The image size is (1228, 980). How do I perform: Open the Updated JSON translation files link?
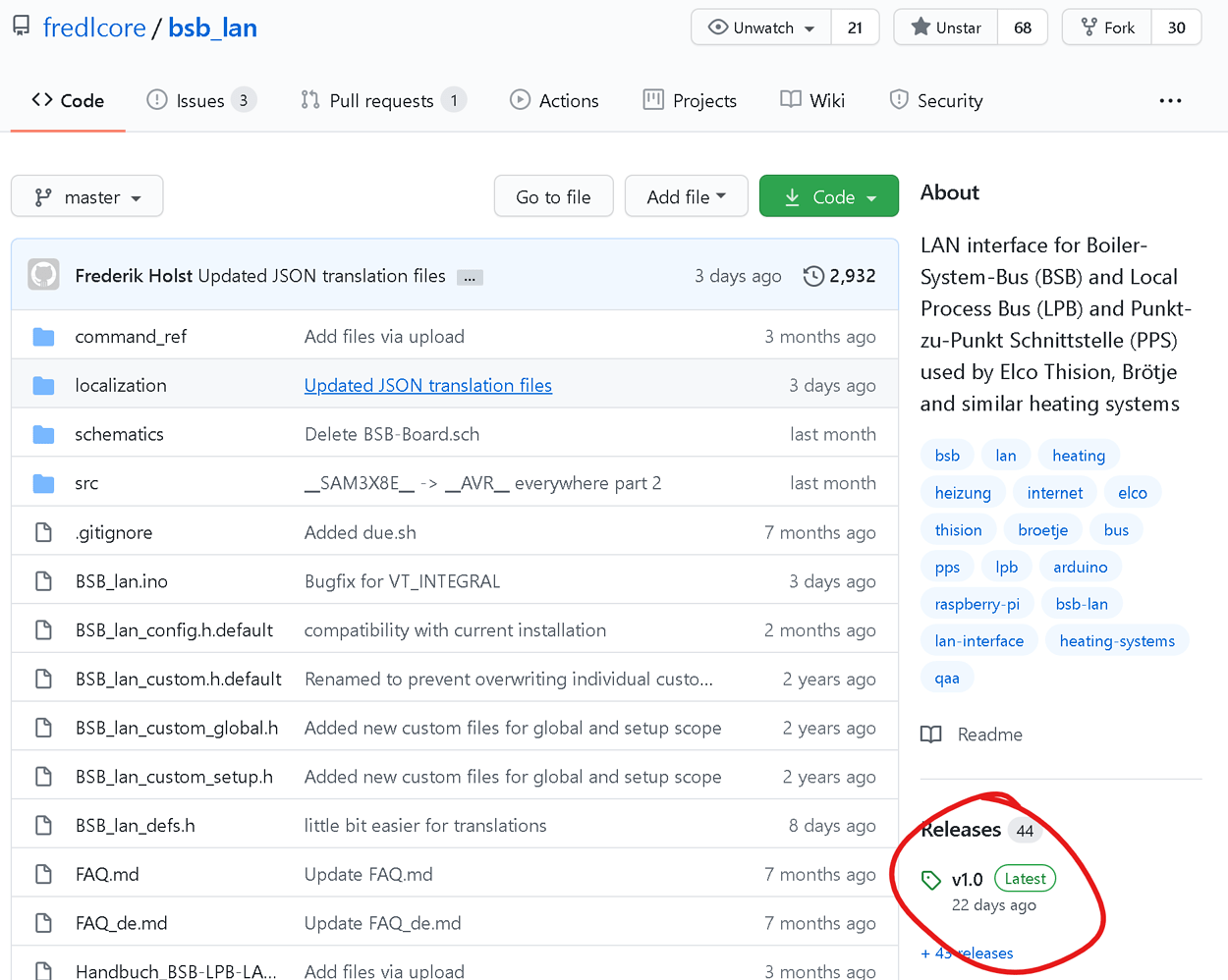[428, 385]
